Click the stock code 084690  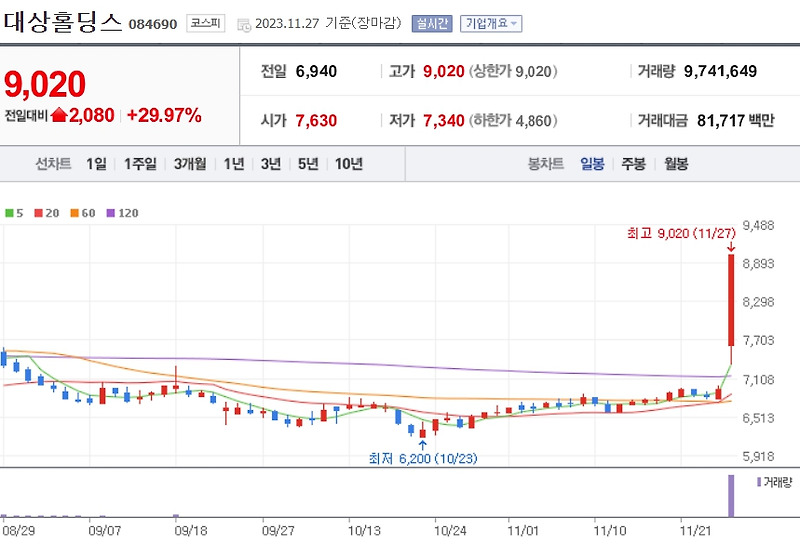[153, 24]
